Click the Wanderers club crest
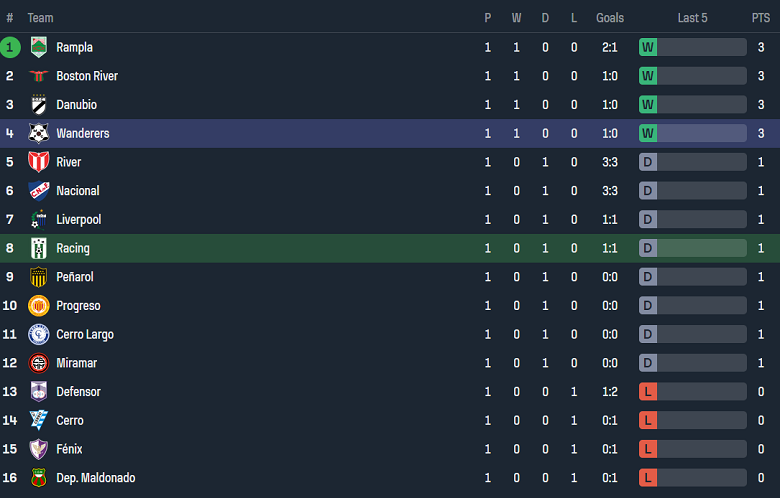The image size is (780, 498). pyautogui.click(x=39, y=133)
